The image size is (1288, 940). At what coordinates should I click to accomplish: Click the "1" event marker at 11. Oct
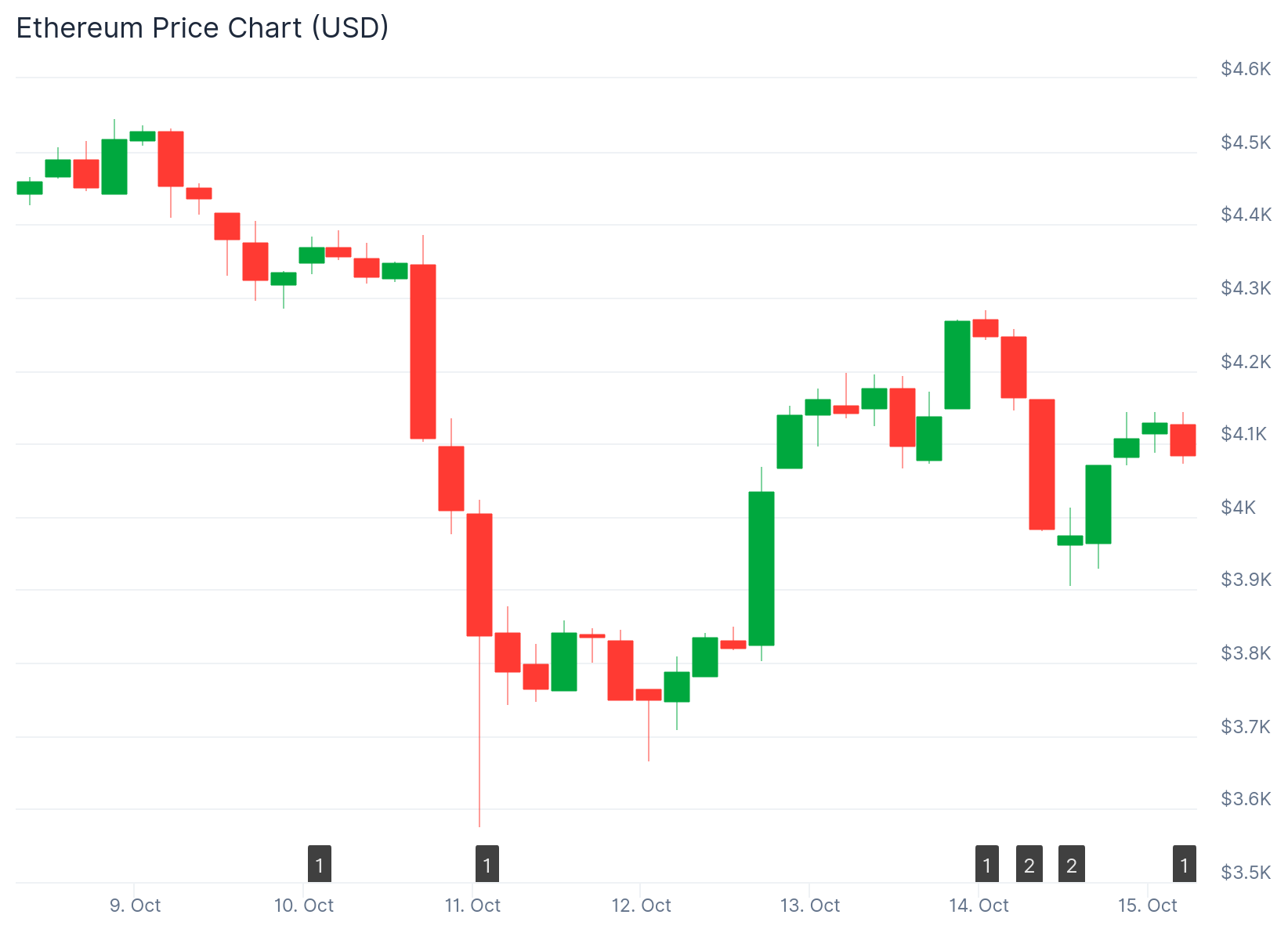[x=487, y=865]
